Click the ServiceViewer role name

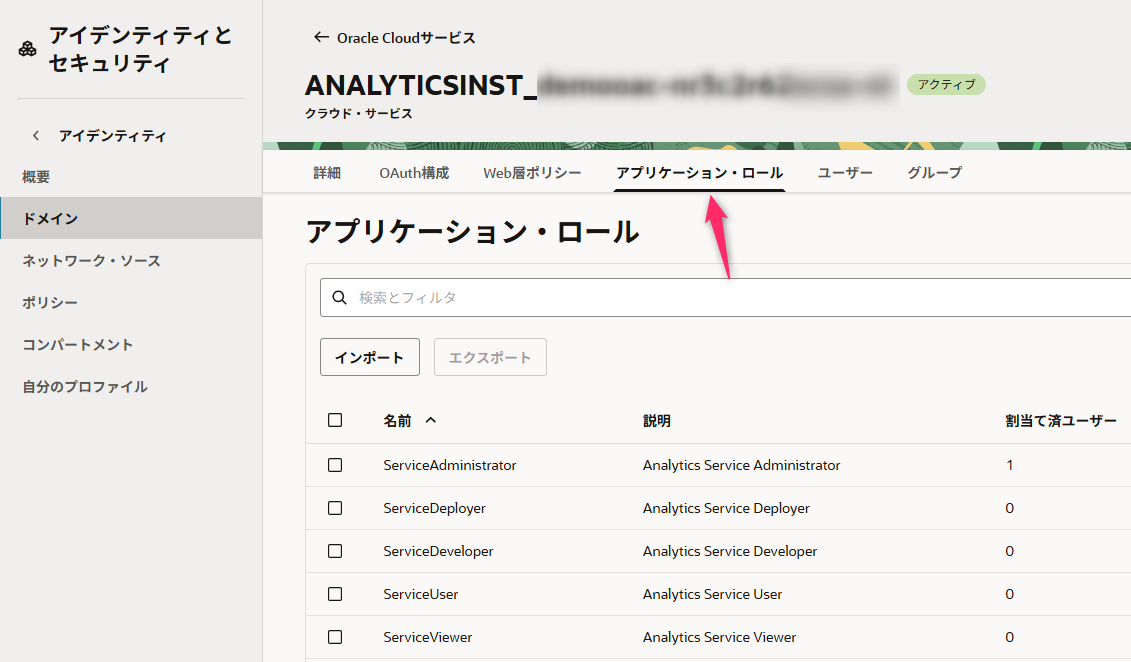point(428,637)
